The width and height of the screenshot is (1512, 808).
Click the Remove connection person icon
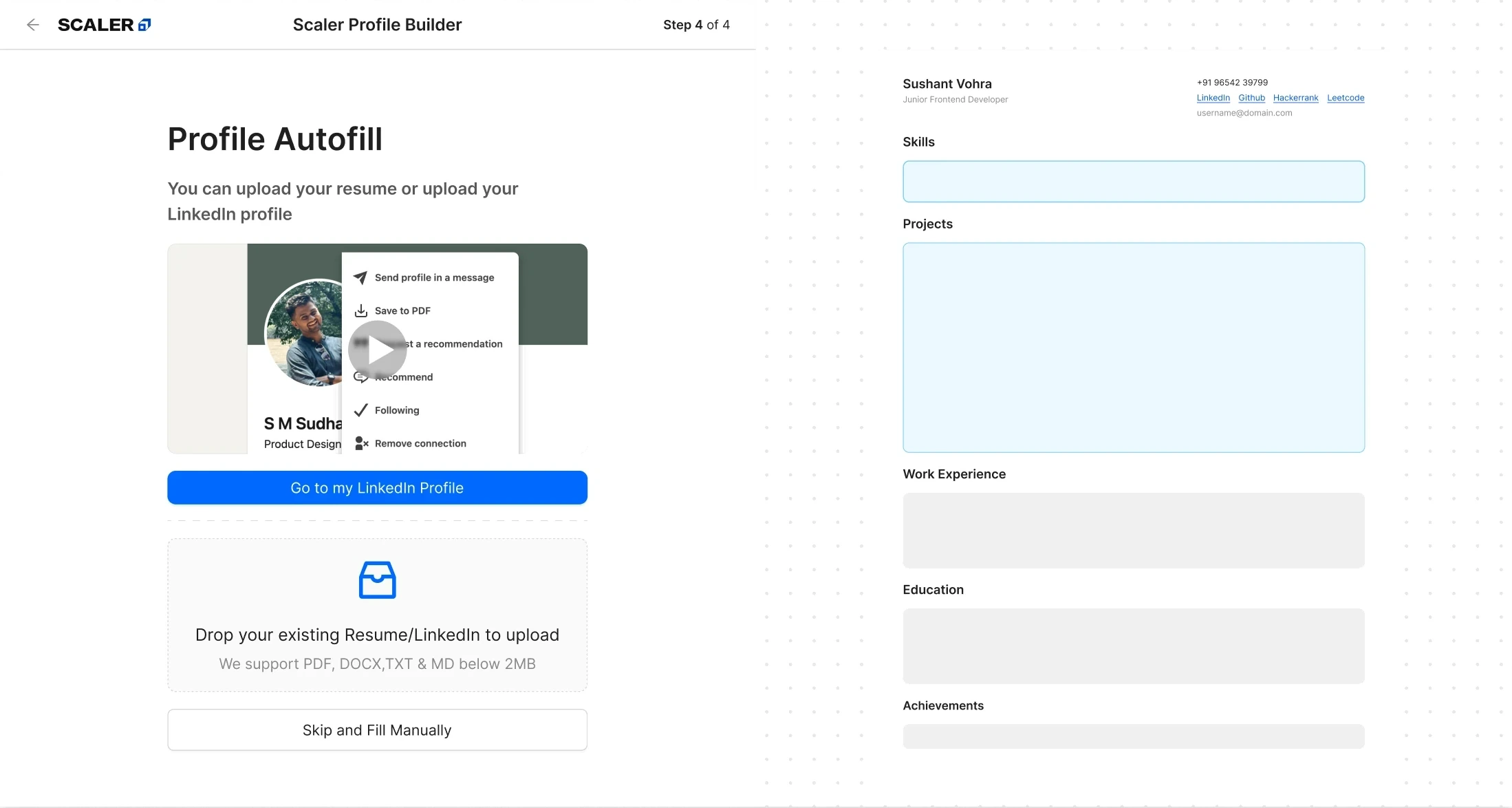[x=361, y=443]
